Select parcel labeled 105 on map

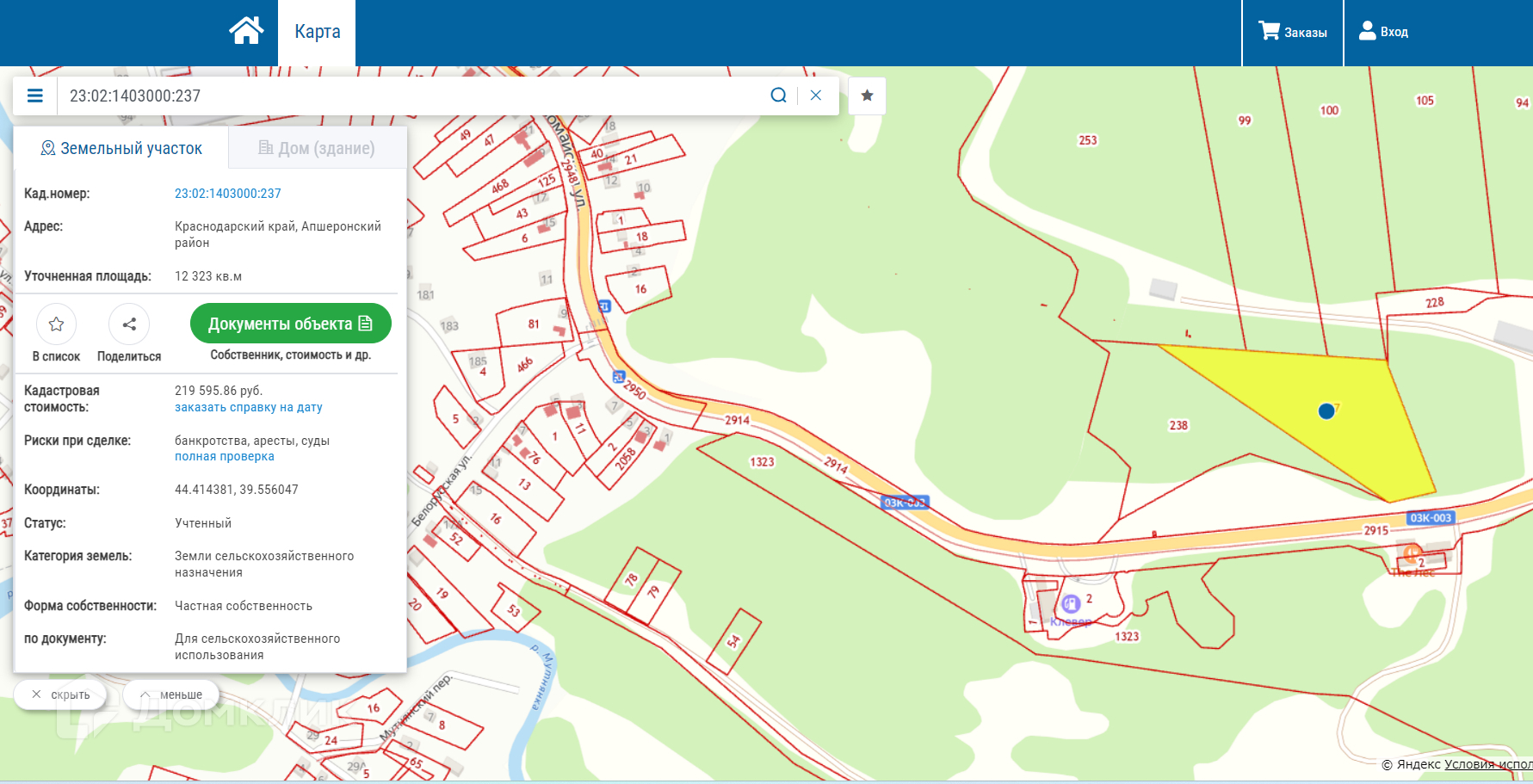click(1425, 101)
